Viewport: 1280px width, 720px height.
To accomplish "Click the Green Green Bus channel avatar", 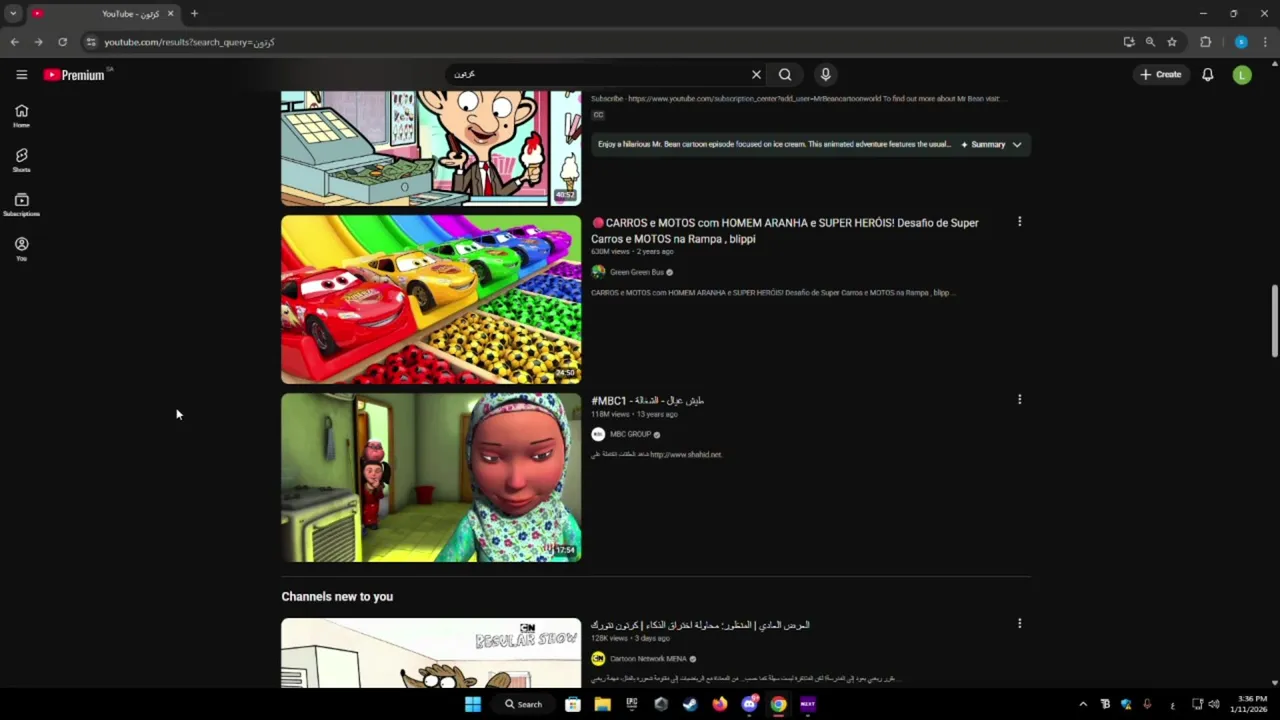I will (598, 272).
